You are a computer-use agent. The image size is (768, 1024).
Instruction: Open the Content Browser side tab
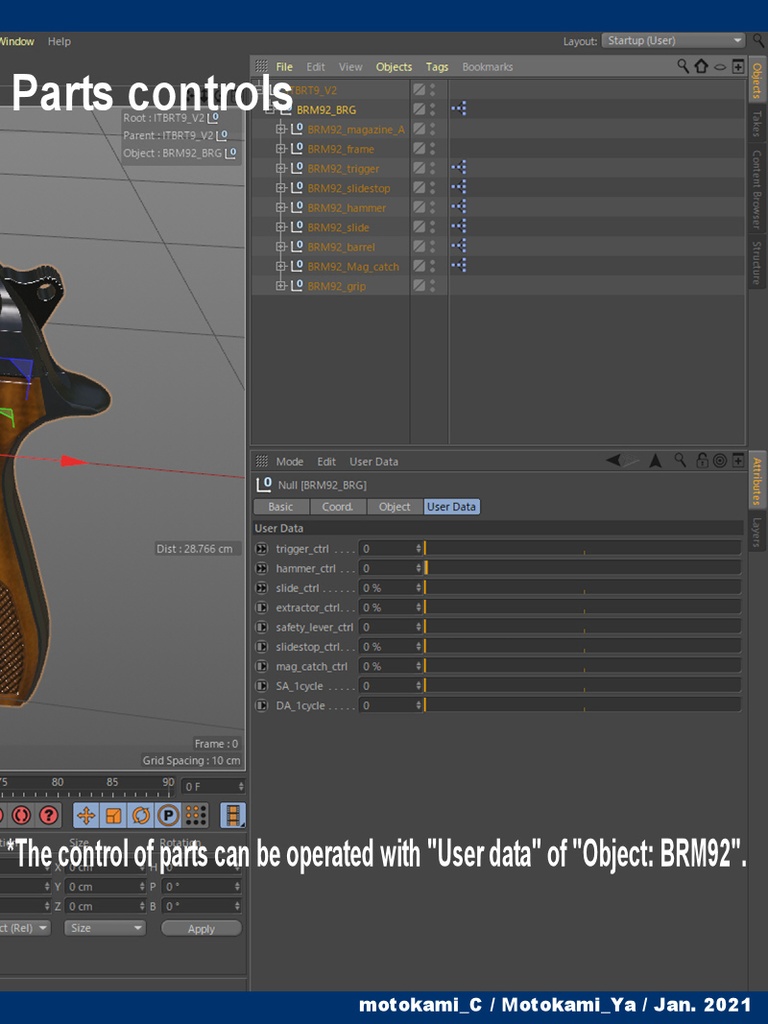coord(757,189)
